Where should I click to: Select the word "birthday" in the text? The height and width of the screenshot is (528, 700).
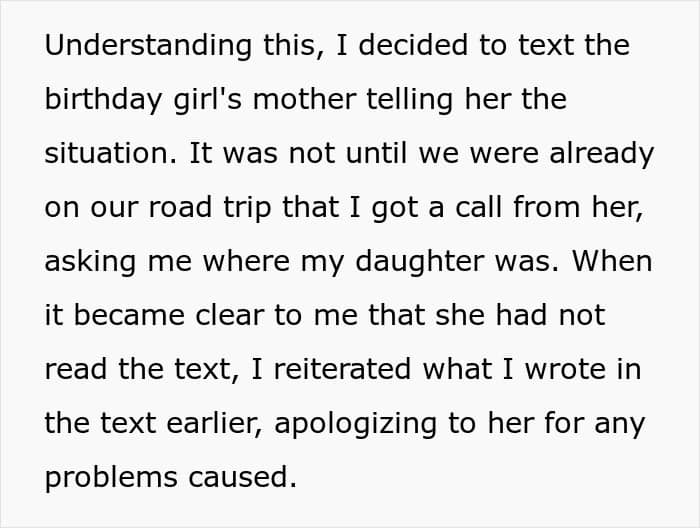point(103,100)
